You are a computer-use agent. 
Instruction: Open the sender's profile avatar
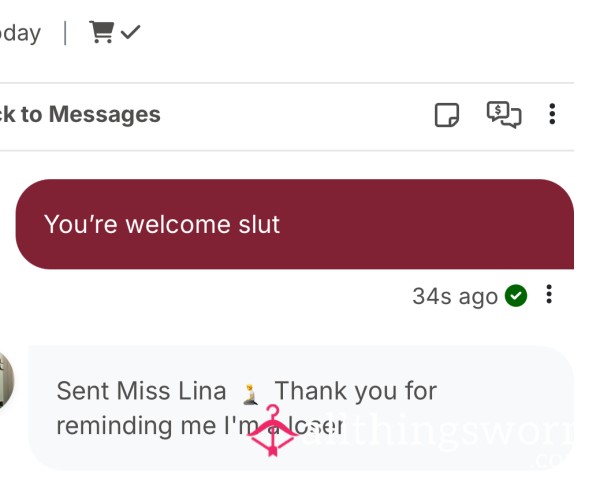[7, 381]
